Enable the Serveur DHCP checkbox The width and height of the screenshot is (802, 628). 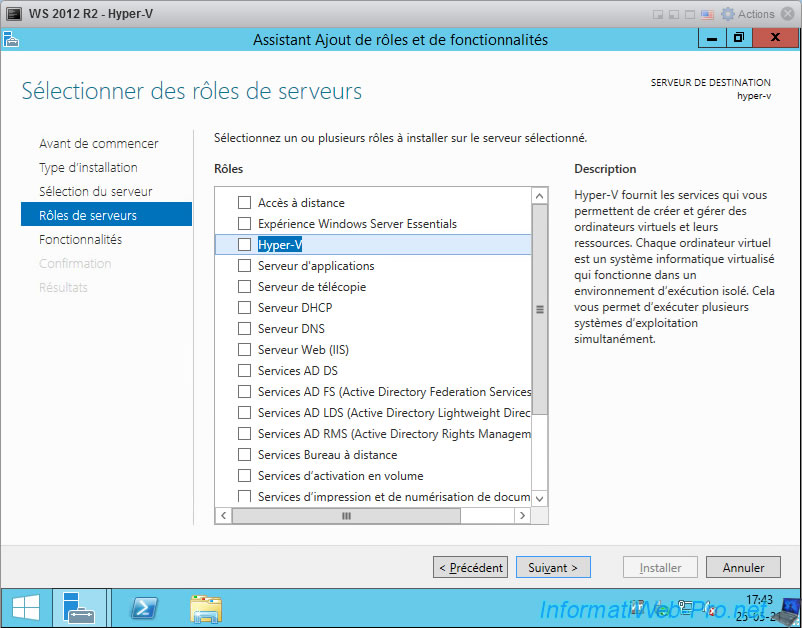[x=244, y=307]
